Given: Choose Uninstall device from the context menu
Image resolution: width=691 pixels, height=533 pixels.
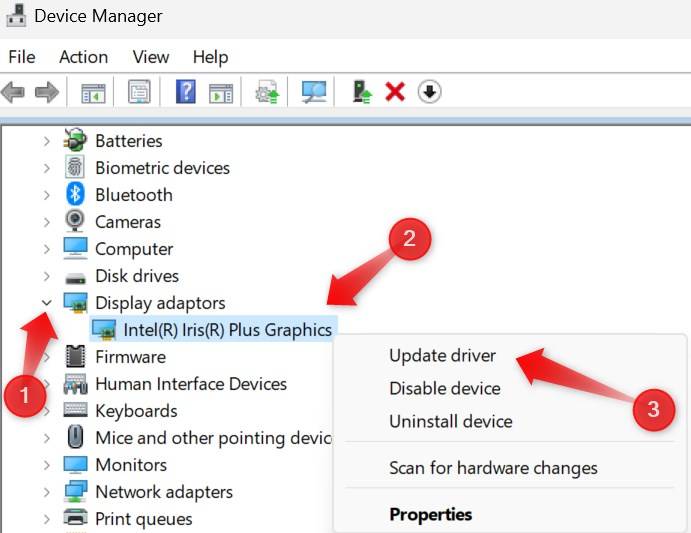Looking at the screenshot, I should [x=451, y=421].
